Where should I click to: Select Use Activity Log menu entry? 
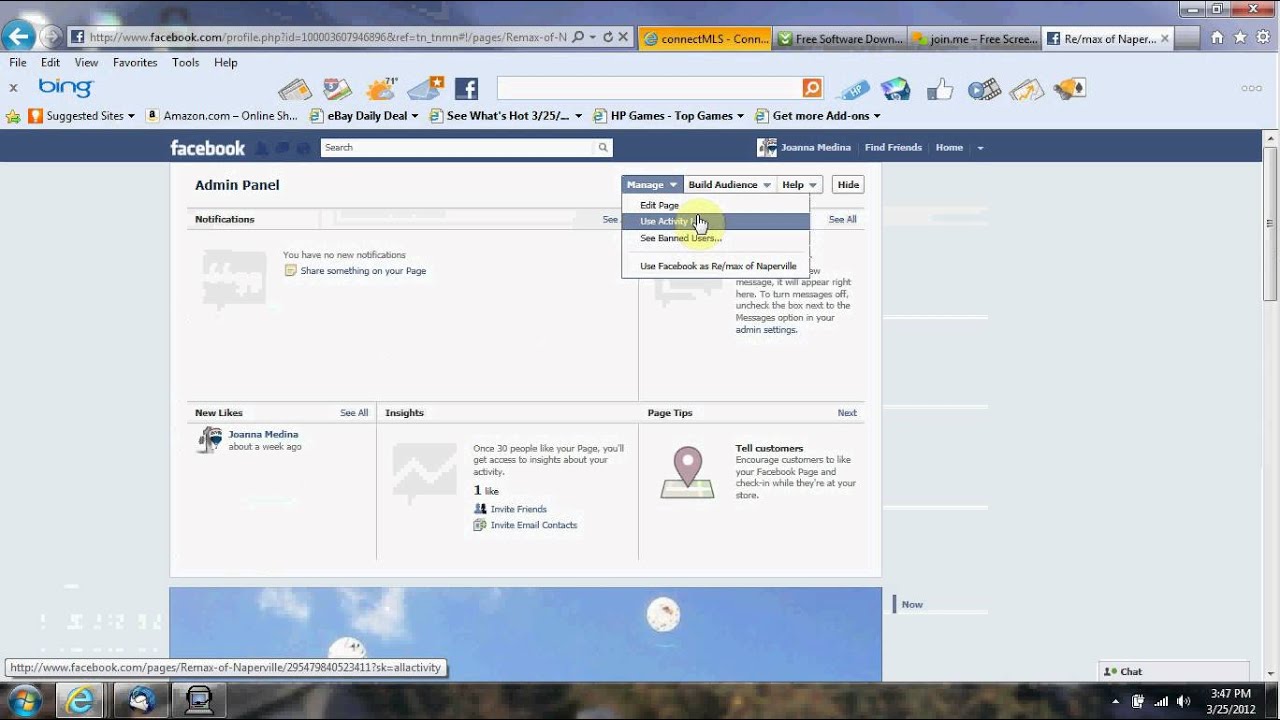coord(715,221)
